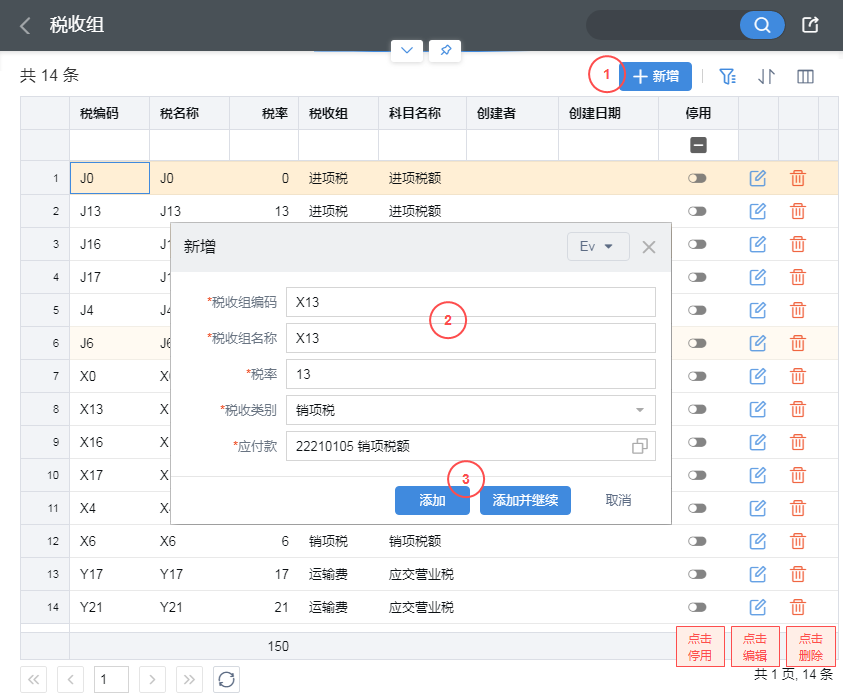Open the column settings icon
Viewport: 843px width, 698px height.
click(x=805, y=76)
